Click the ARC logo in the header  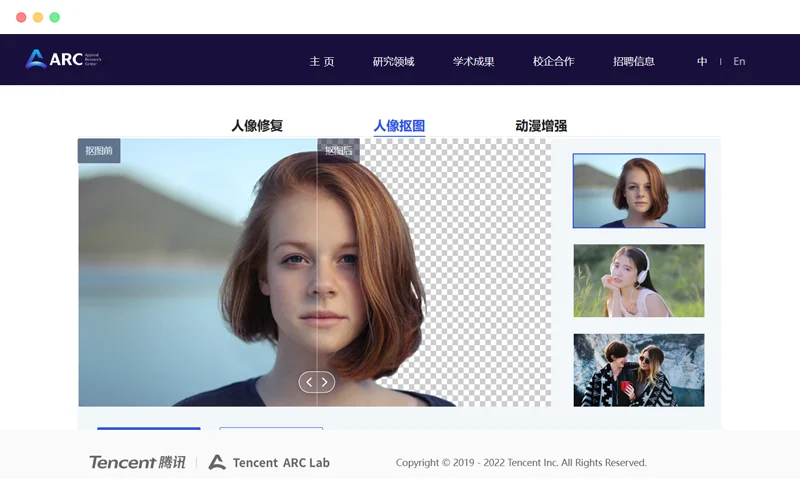(x=63, y=60)
